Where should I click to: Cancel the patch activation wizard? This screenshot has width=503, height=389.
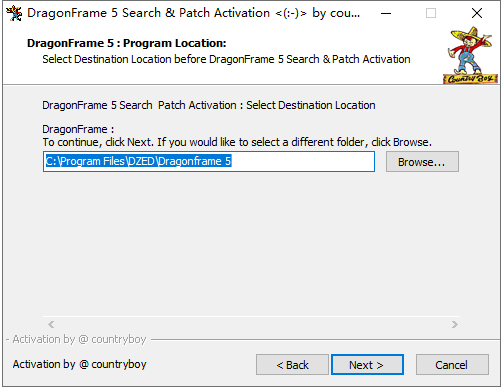[x=452, y=365]
